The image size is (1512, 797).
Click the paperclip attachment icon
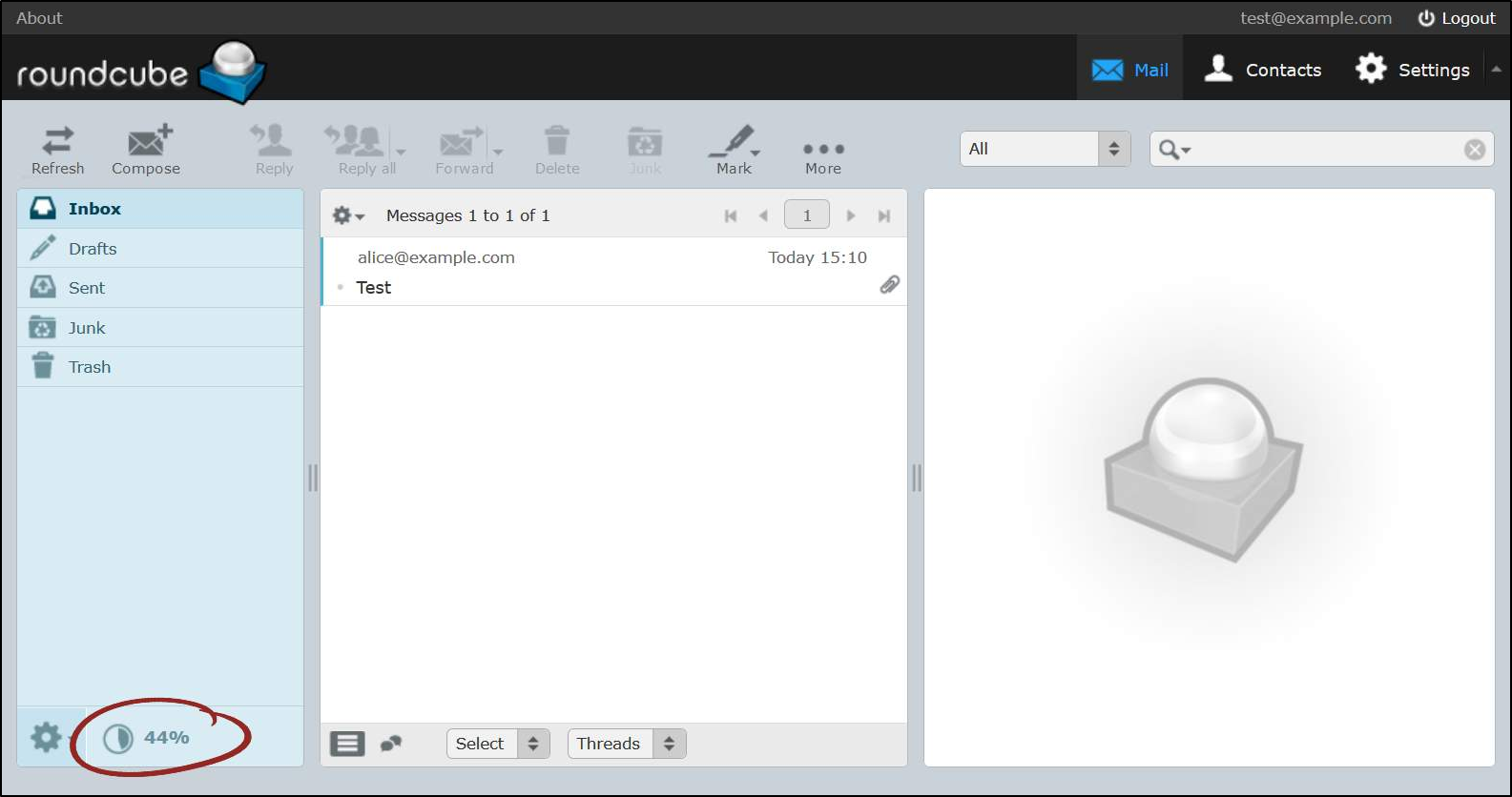click(889, 285)
